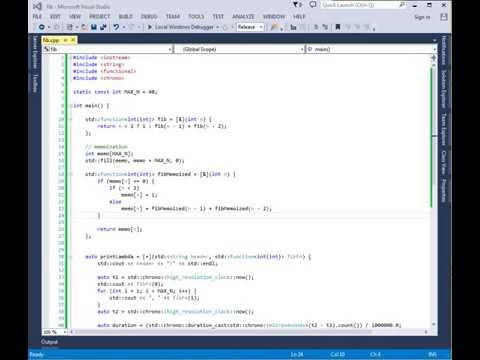Viewport: 480px width, 360px height.
Task: Open the Output panel tab
Action: click(49, 342)
